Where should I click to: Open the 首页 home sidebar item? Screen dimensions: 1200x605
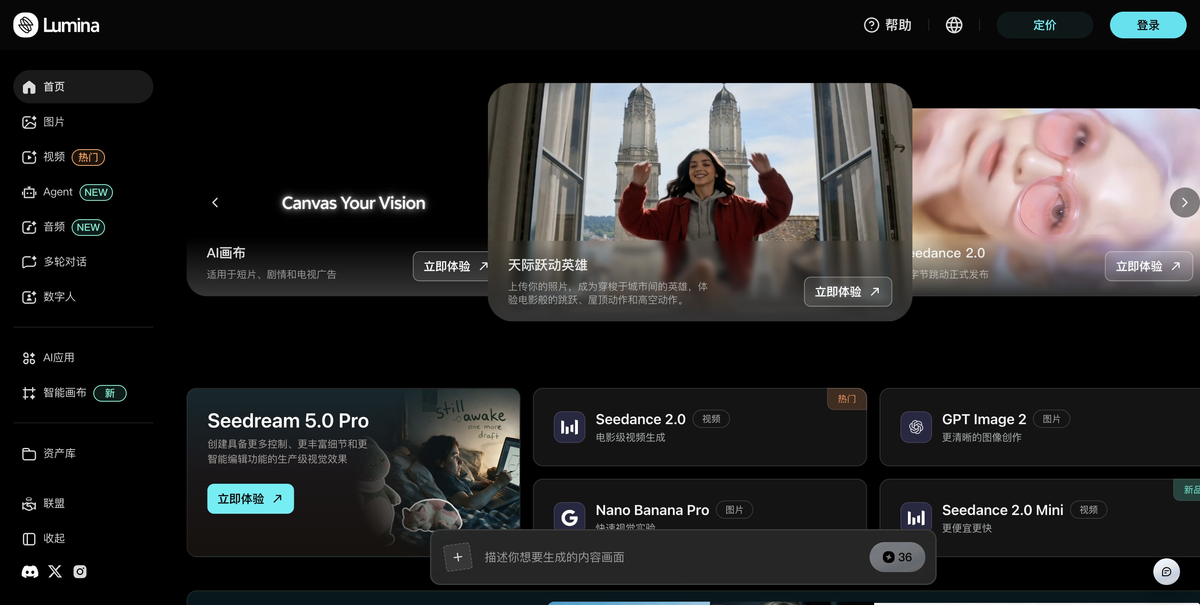tap(83, 87)
